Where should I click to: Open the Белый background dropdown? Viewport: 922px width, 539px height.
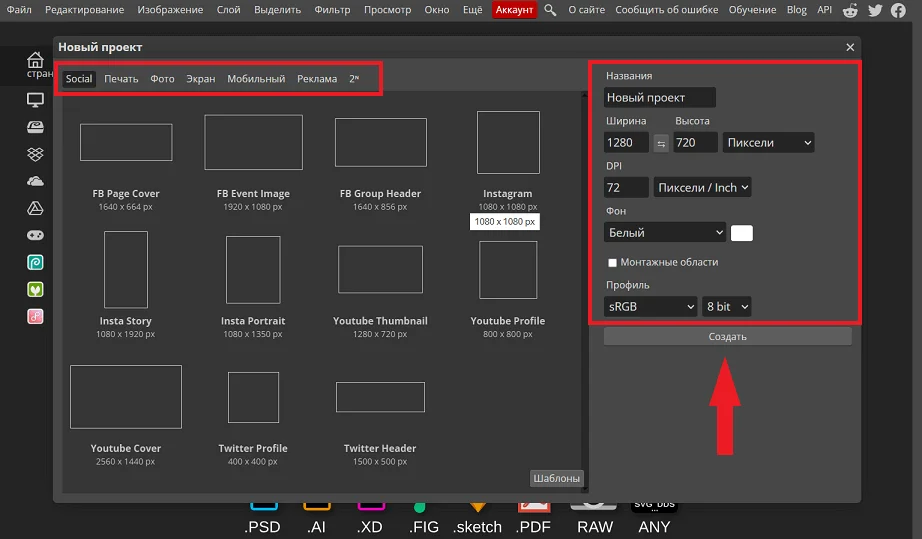[665, 232]
